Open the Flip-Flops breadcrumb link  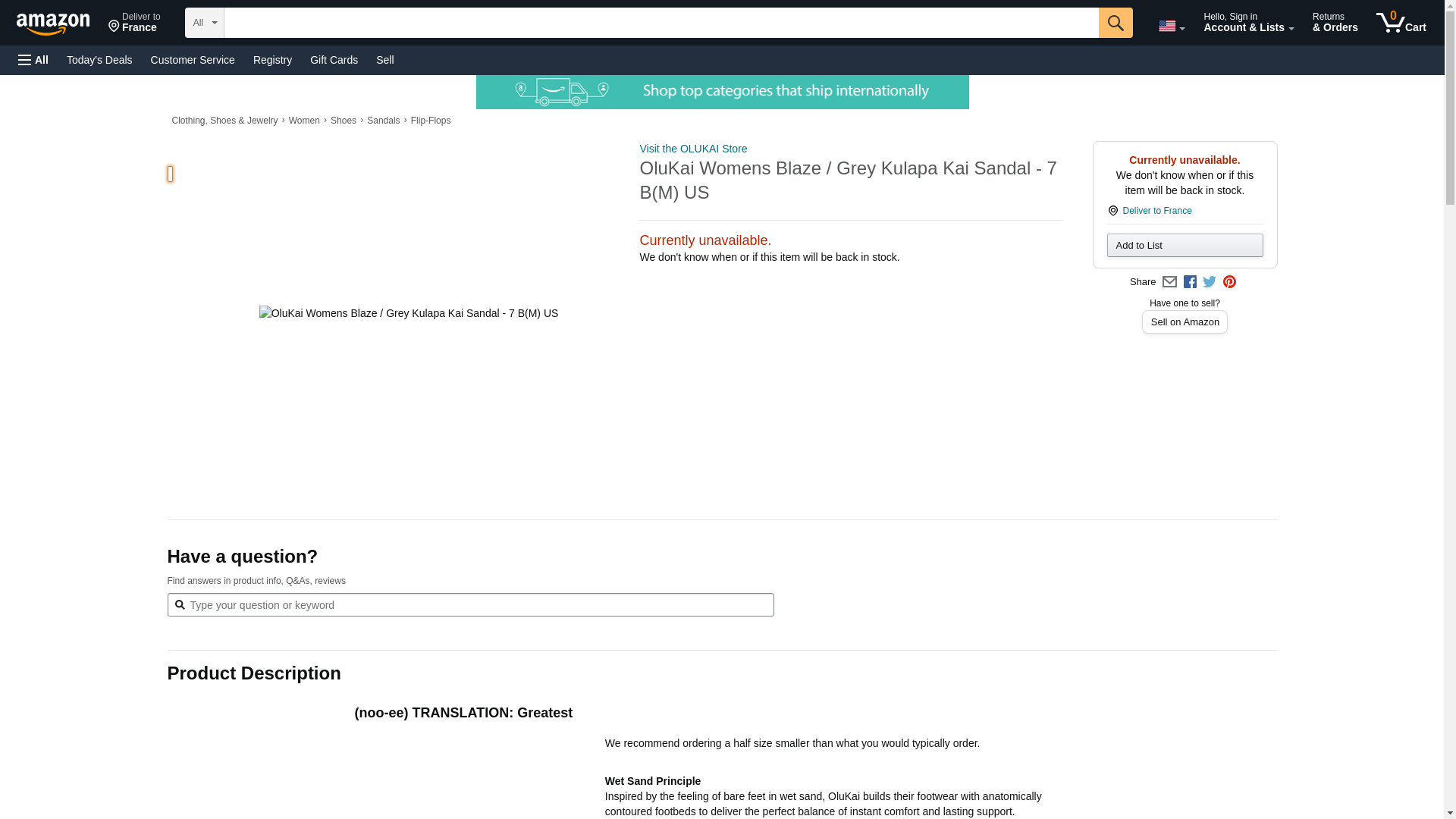click(430, 121)
